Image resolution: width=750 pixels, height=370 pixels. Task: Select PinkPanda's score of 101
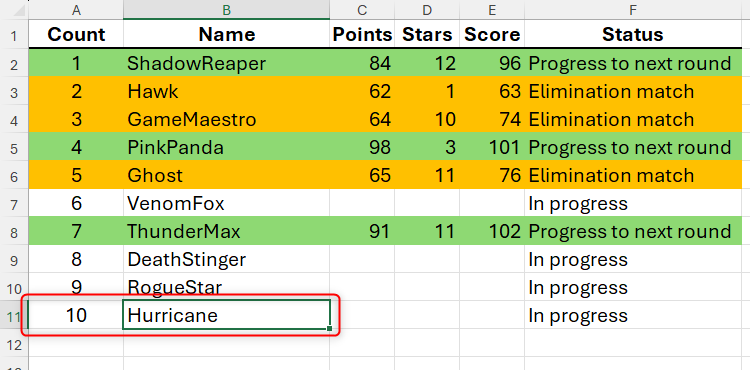492,147
